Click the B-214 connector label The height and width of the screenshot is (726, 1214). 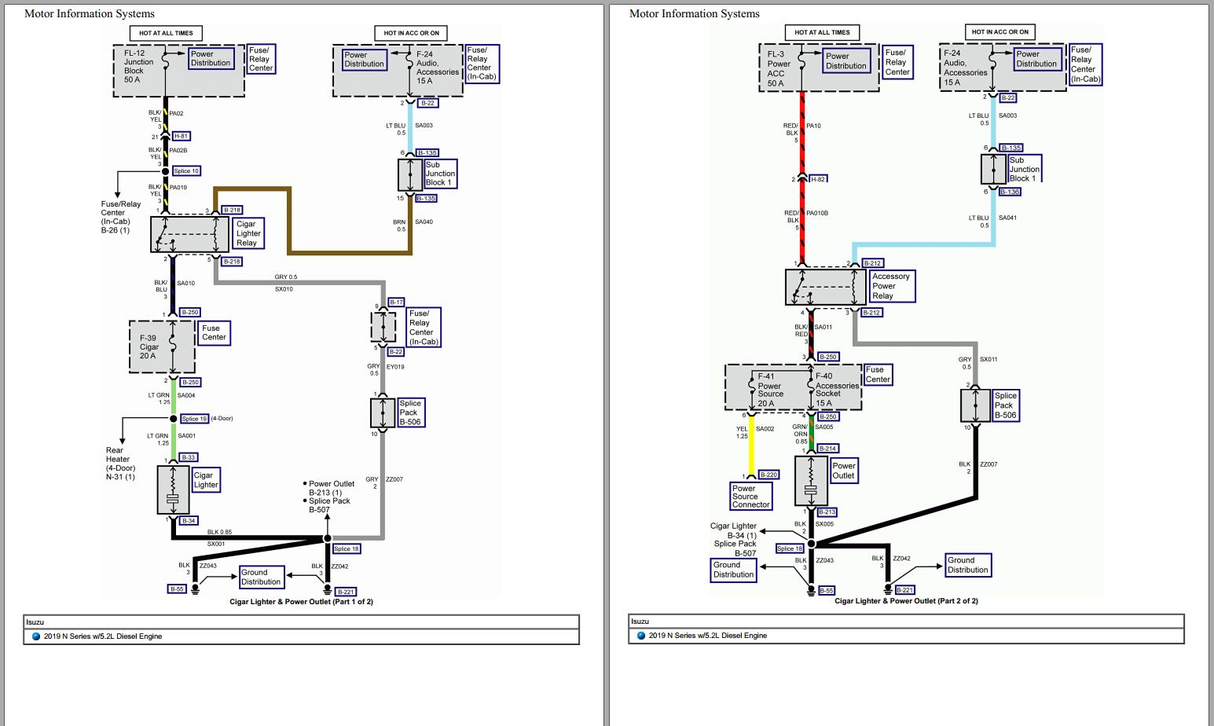point(828,449)
